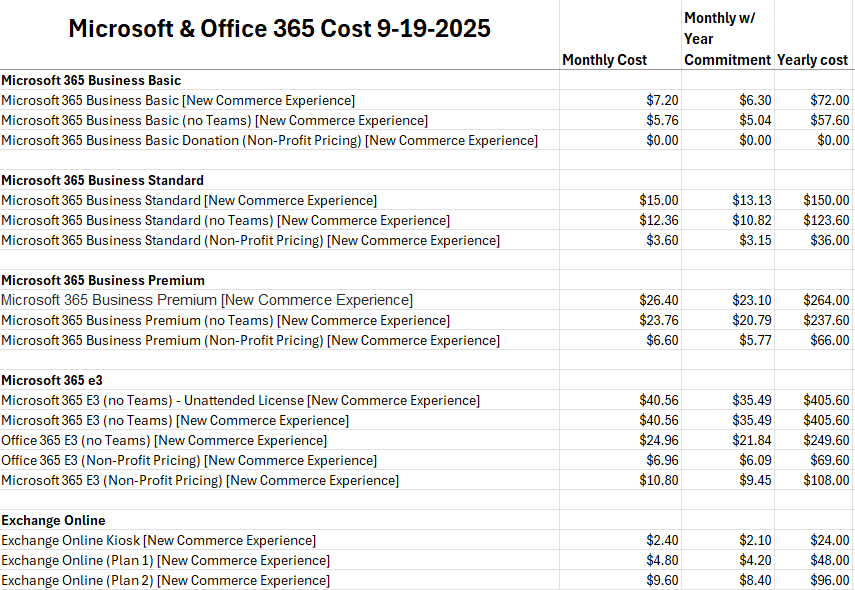This screenshot has width=855, height=590.
Task: Select the E3 Unattended License row label
Action: pyautogui.click(x=240, y=400)
